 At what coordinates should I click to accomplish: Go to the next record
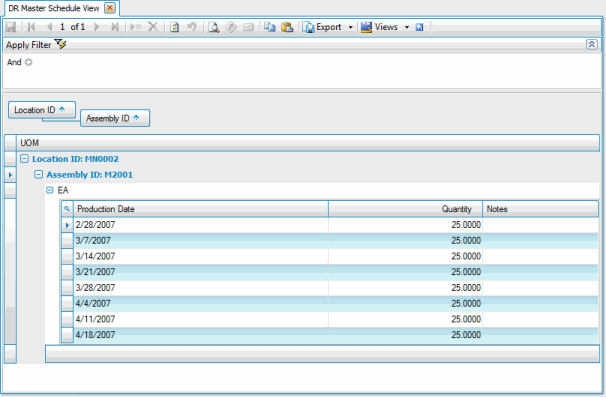(x=97, y=27)
